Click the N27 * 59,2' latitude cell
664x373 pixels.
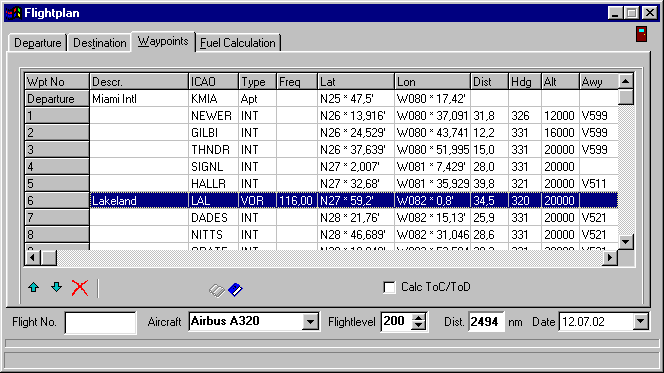pos(356,200)
